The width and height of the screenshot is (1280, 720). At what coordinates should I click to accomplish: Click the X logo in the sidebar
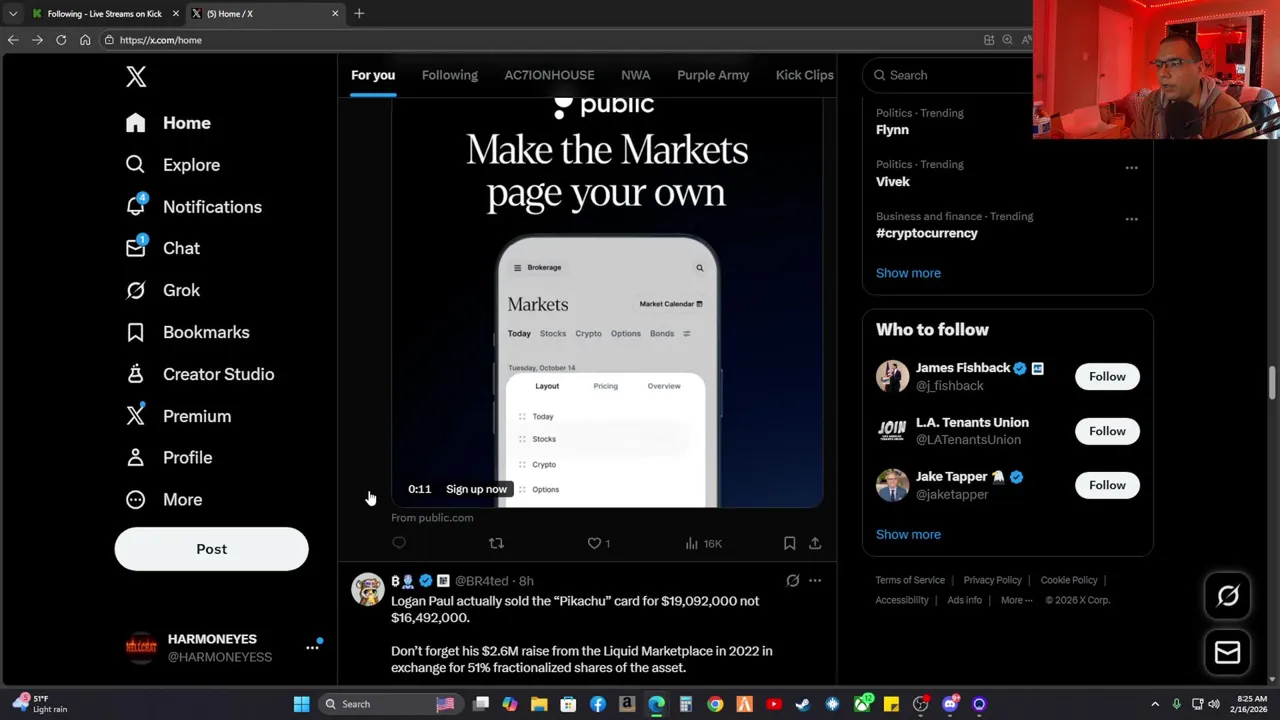(x=136, y=76)
